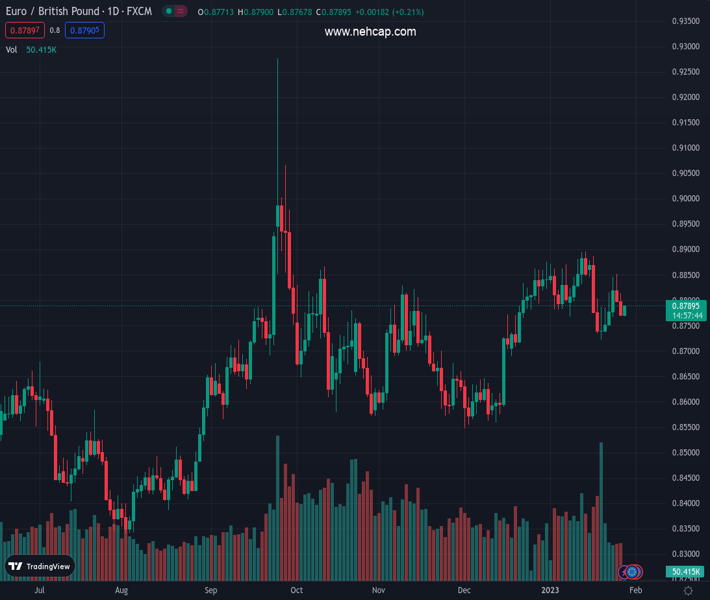
Task: Click the Jul label on time axis
Action: tap(39, 590)
